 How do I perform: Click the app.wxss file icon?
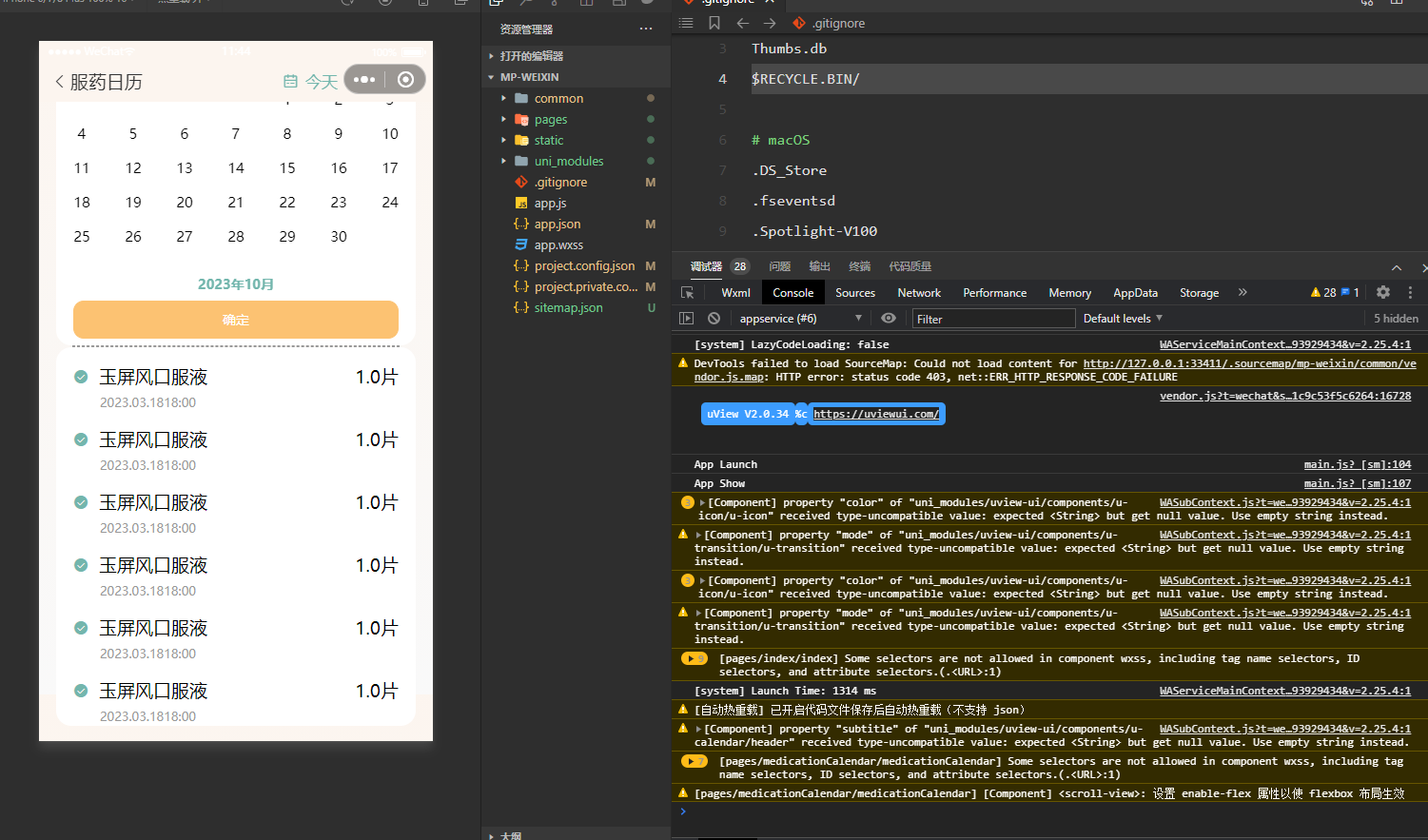521,244
